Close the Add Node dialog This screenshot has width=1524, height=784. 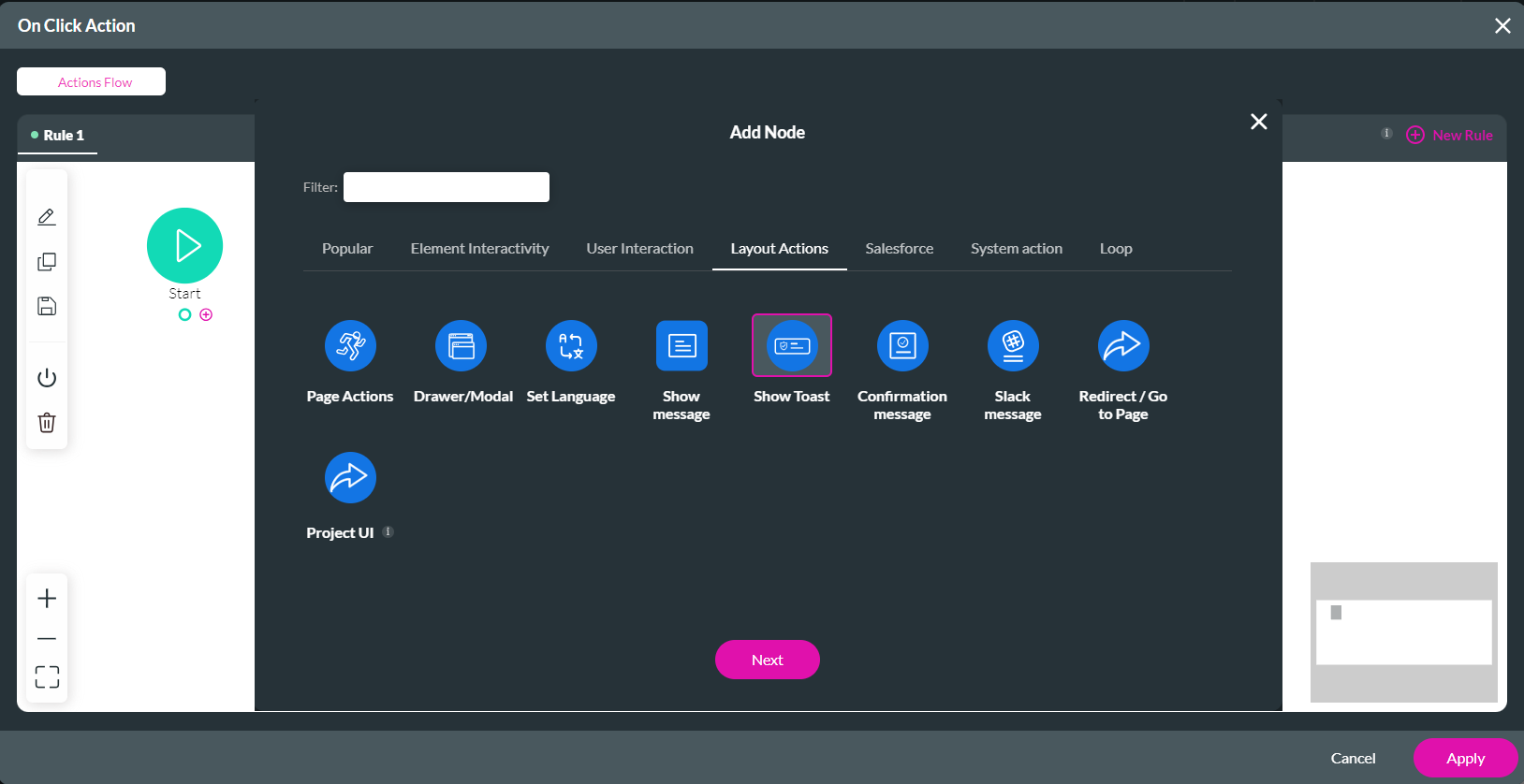pos(1259,122)
